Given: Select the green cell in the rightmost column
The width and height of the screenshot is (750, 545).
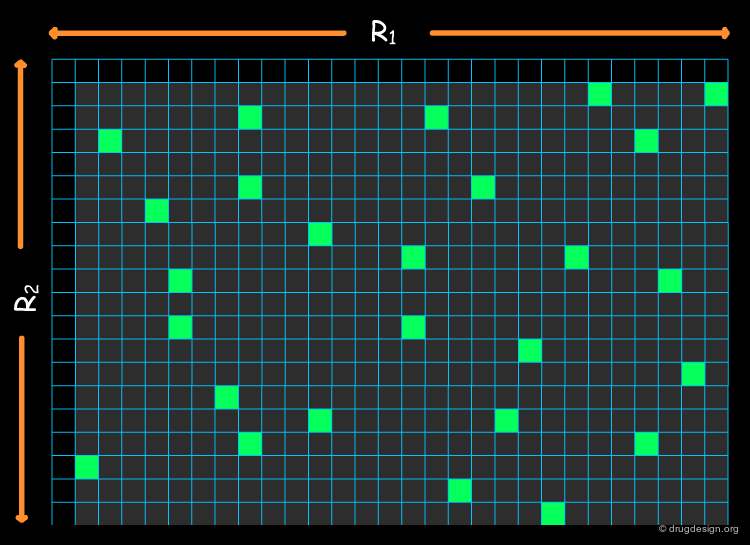Looking at the screenshot, I should tap(716, 94).
